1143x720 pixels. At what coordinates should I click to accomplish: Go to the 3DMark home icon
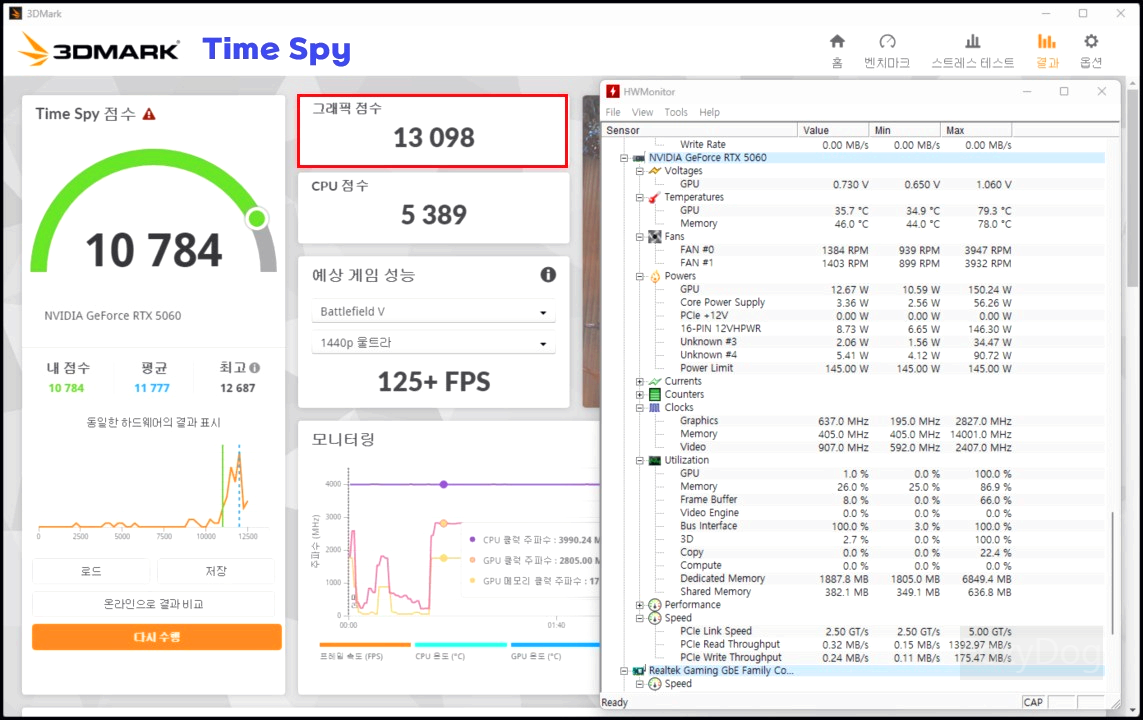pos(838,41)
